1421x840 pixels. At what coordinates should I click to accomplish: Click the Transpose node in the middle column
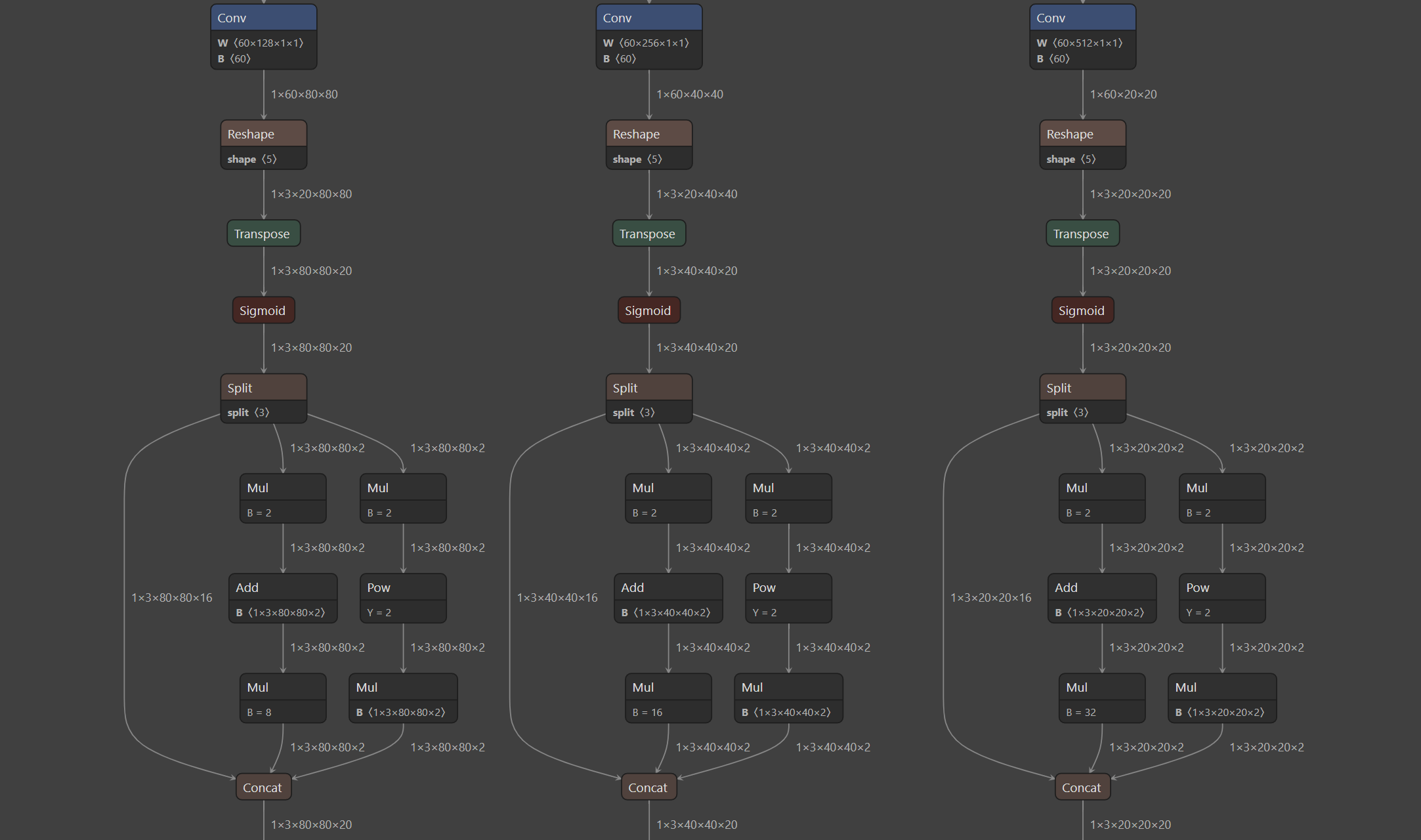(x=648, y=234)
